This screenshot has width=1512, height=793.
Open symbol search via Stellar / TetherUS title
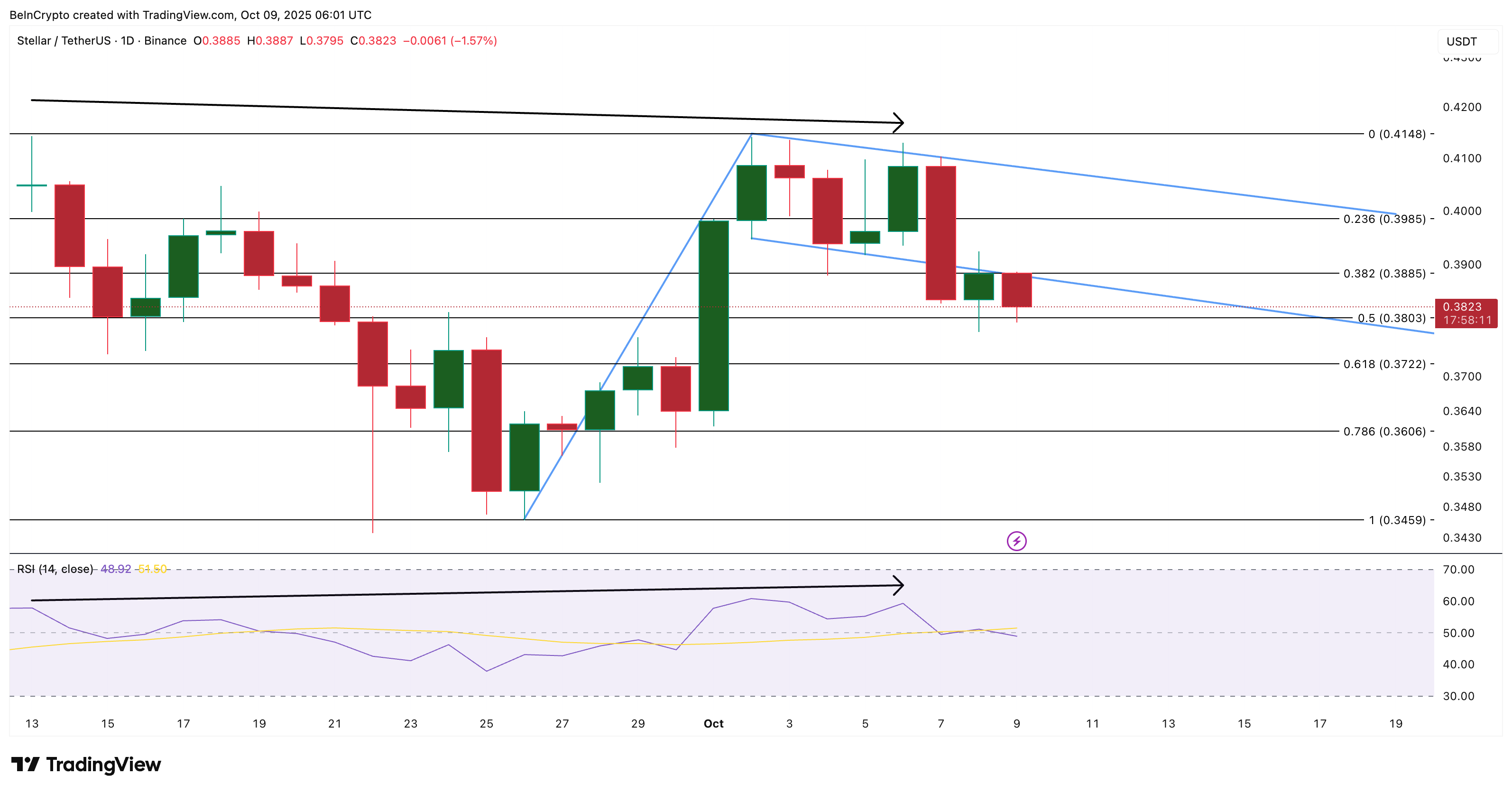click(x=65, y=41)
